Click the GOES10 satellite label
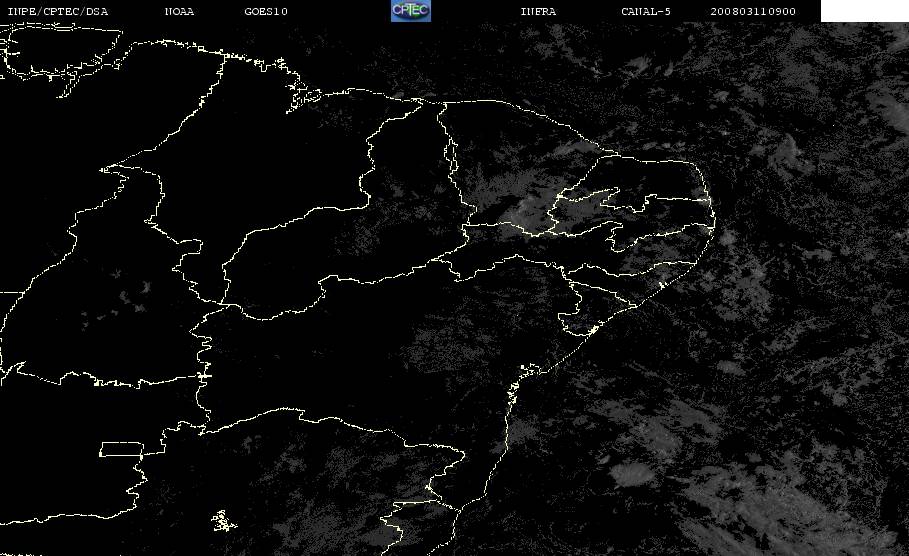 point(266,11)
